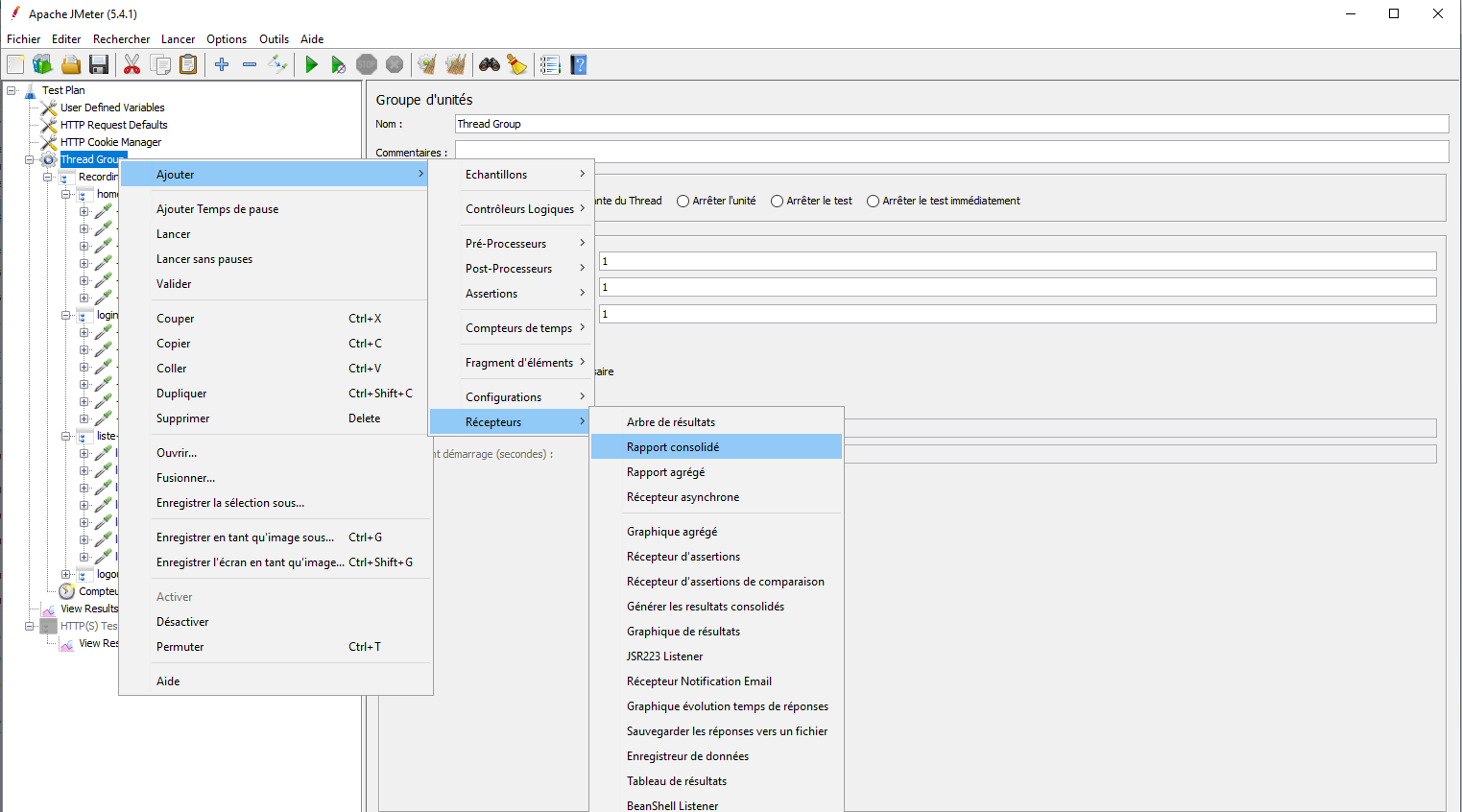Image resolution: width=1462 pixels, height=812 pixels.
Task: Collapse all nodes with minus icon
Action: click(250, 64)
